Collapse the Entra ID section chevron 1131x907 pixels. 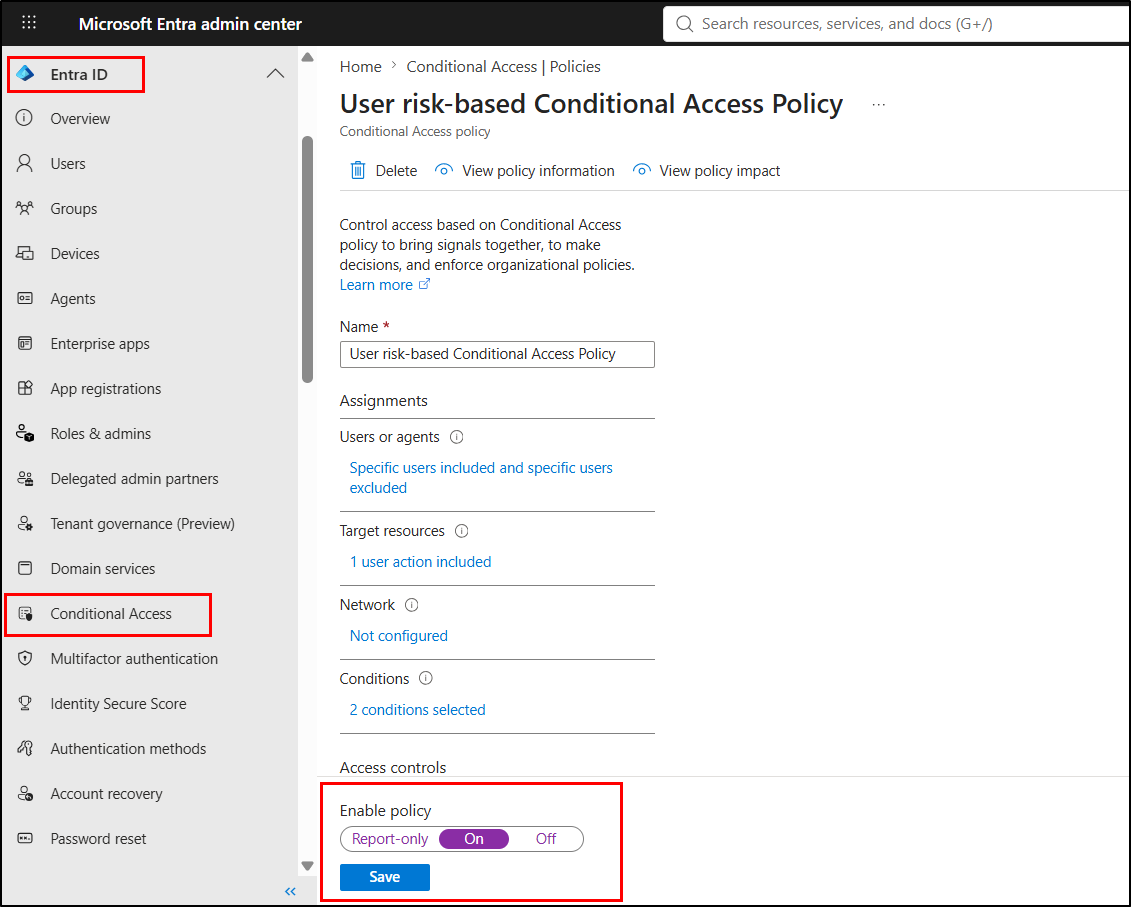pos(276,74)
